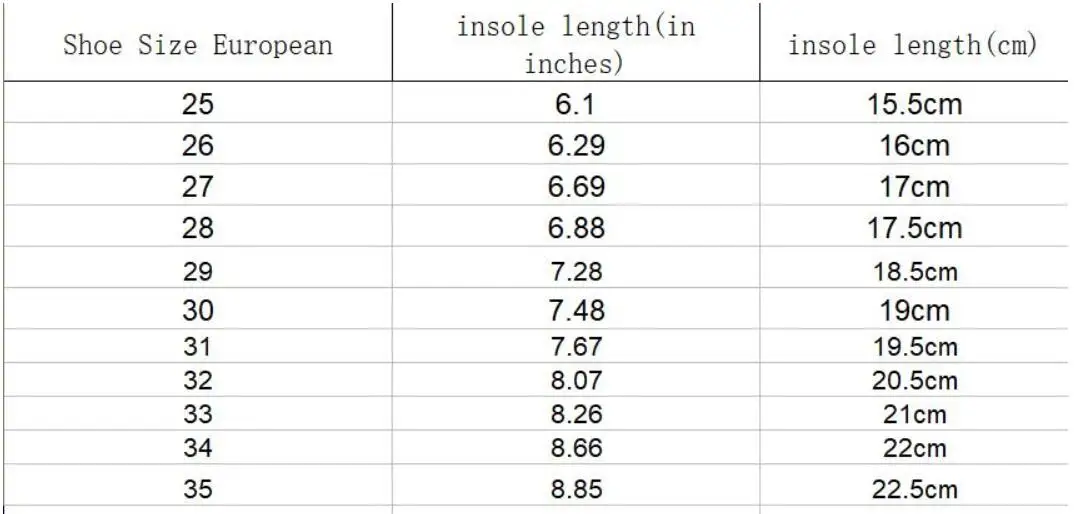Select the insole length(cm) column header

tap(914, 42)
